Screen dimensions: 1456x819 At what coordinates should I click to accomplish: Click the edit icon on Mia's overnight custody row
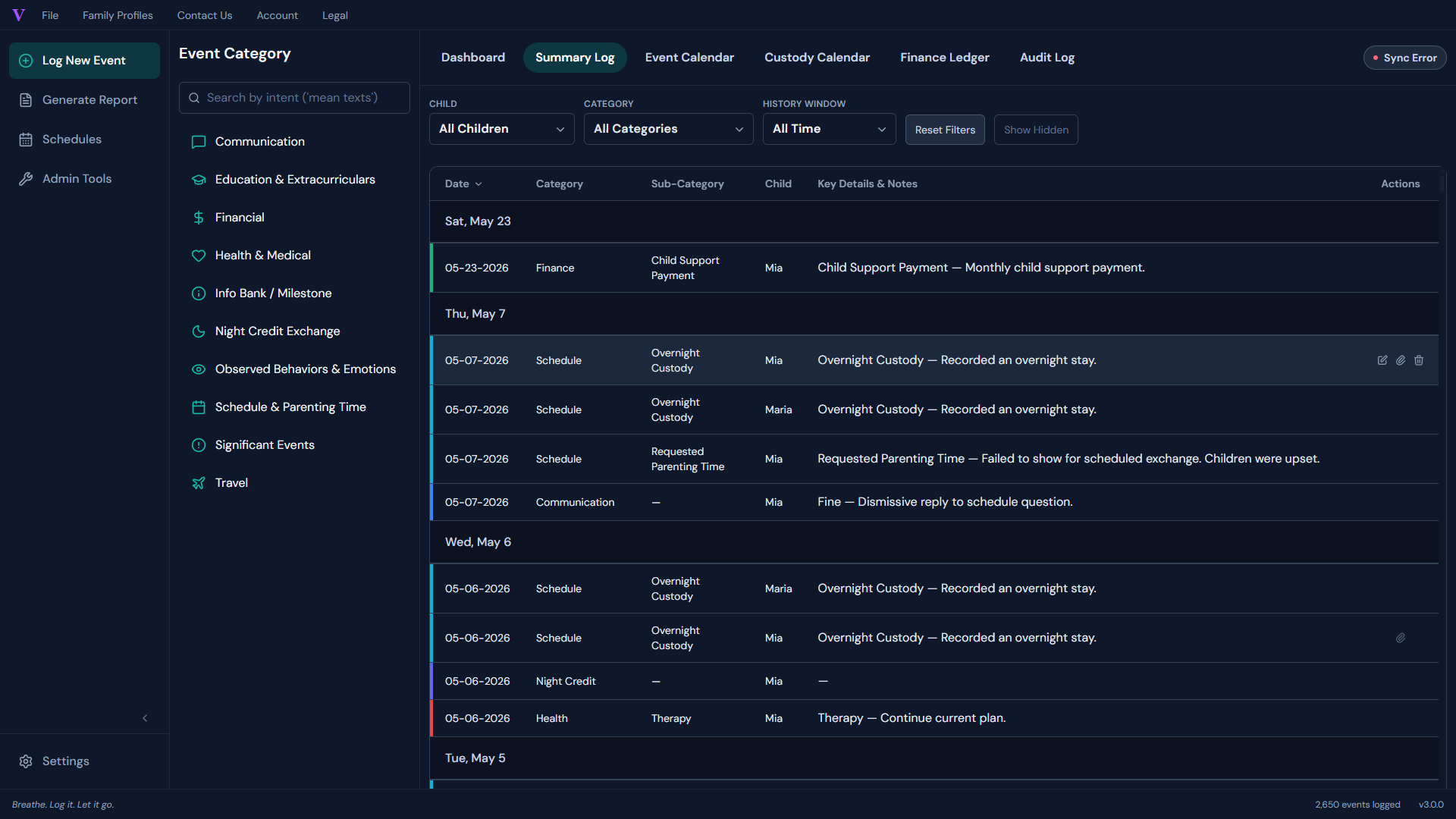[1382, 360]
